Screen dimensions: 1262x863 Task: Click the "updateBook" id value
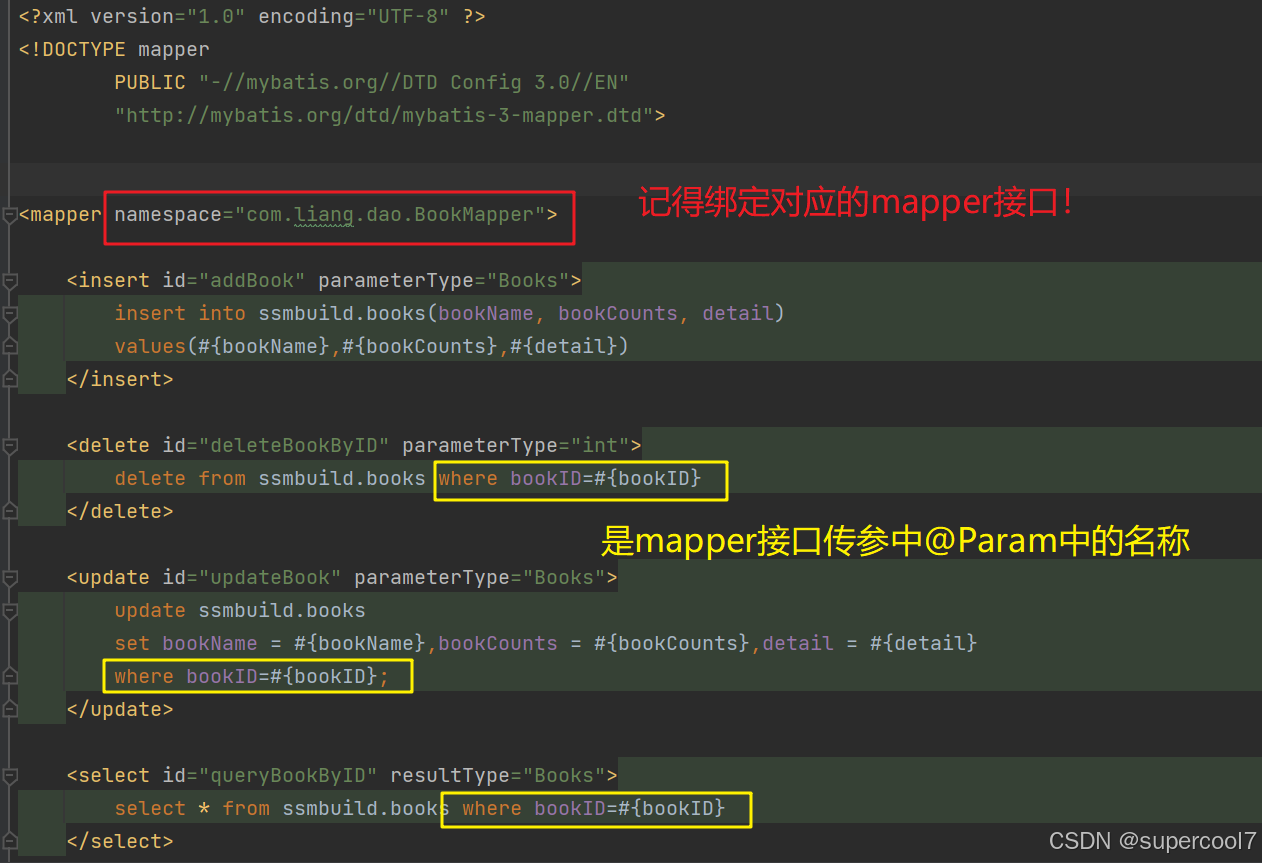(x=270, y=577)
